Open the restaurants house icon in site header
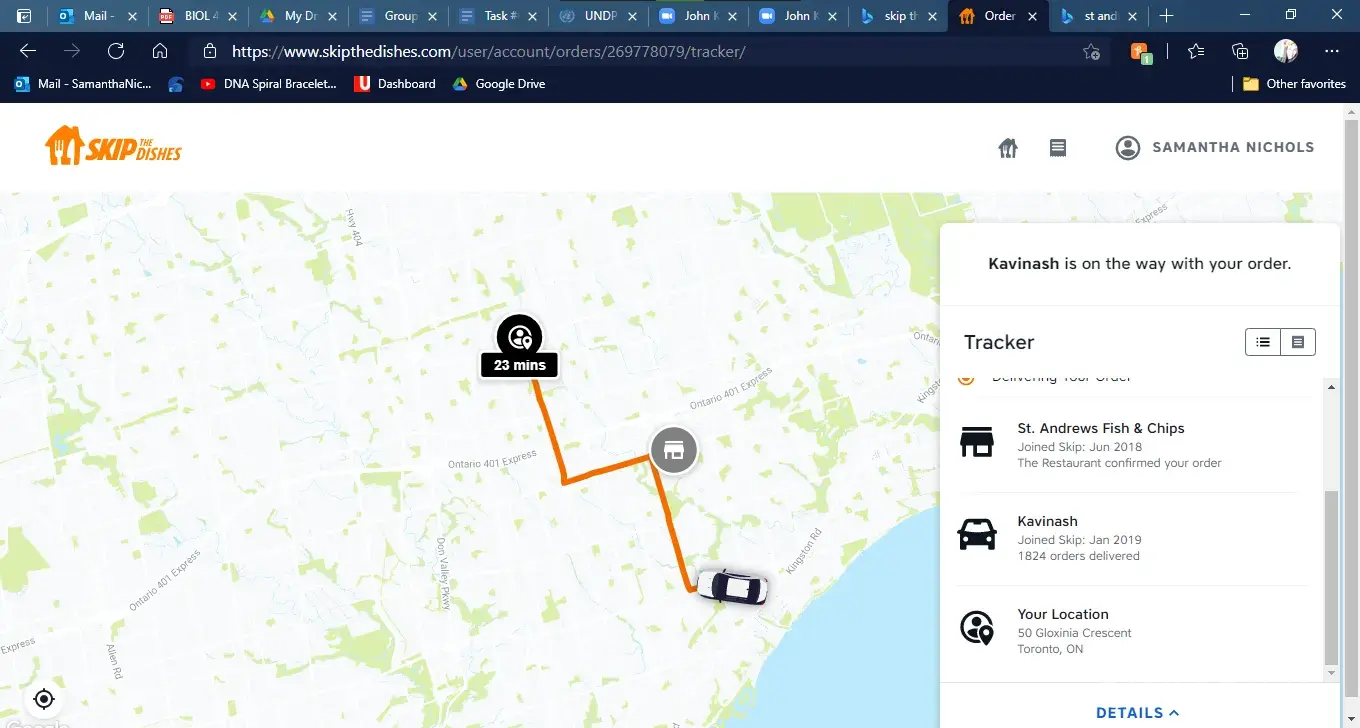1360x728 pixels. point(1008,148)
